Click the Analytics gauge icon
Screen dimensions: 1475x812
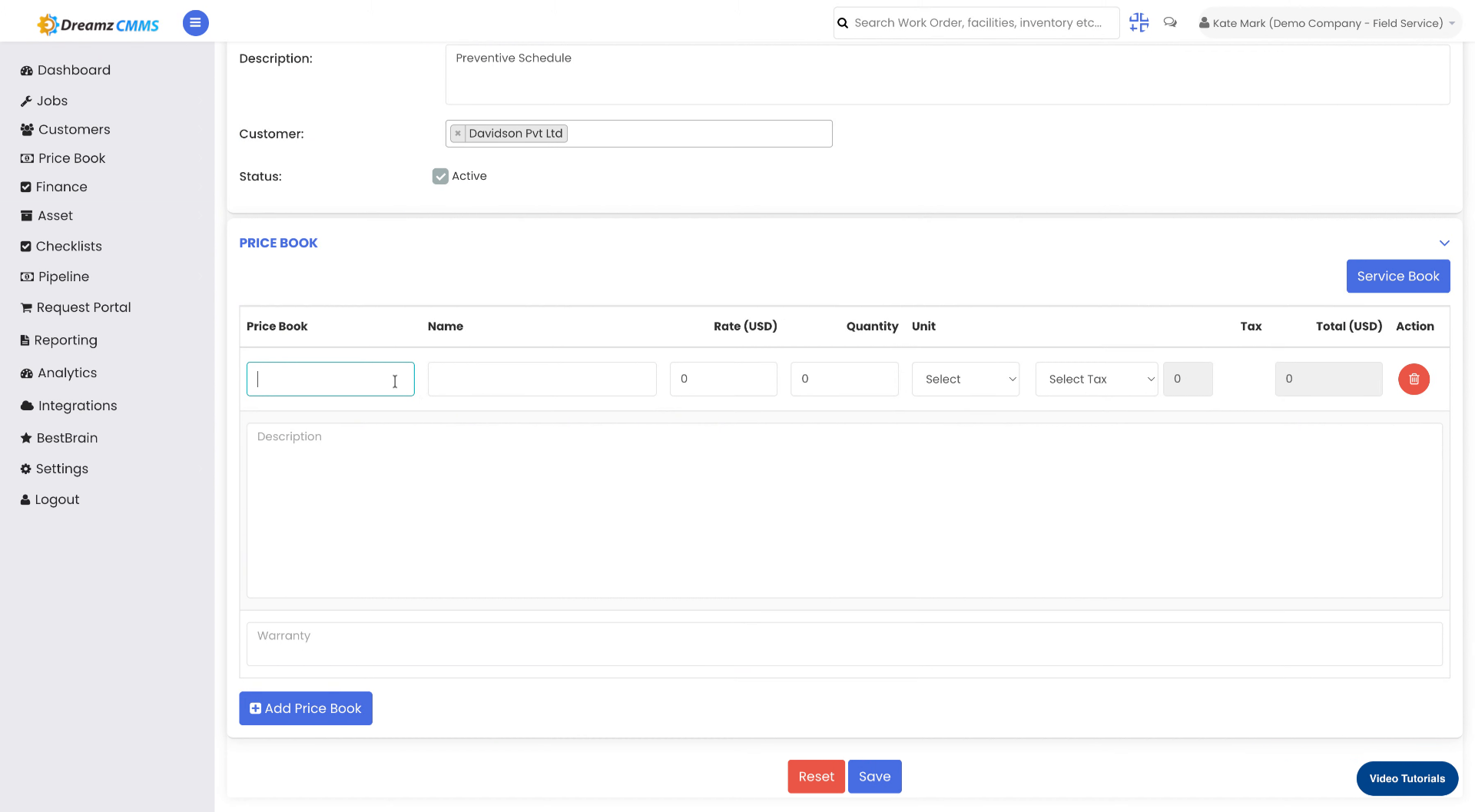tap(27, 373)
